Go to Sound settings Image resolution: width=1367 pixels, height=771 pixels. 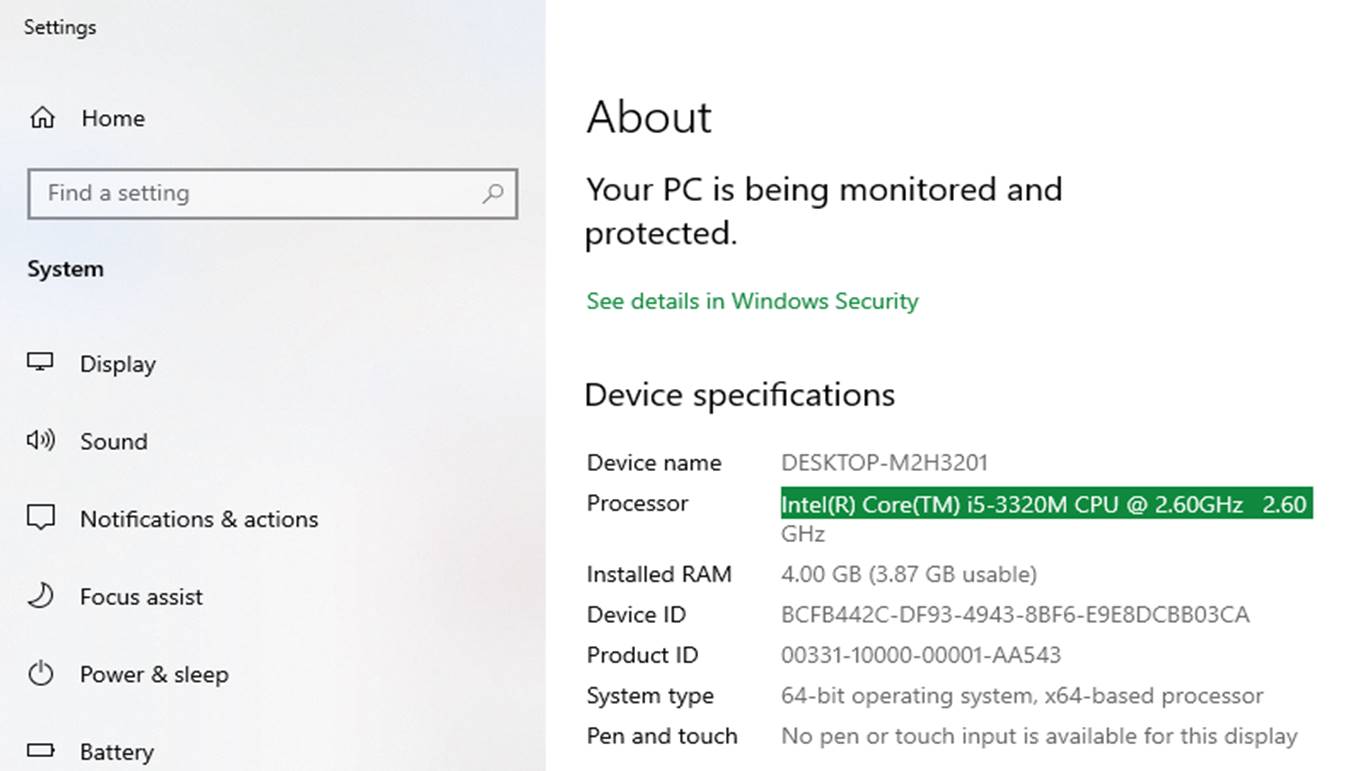(x=113, y=441)
